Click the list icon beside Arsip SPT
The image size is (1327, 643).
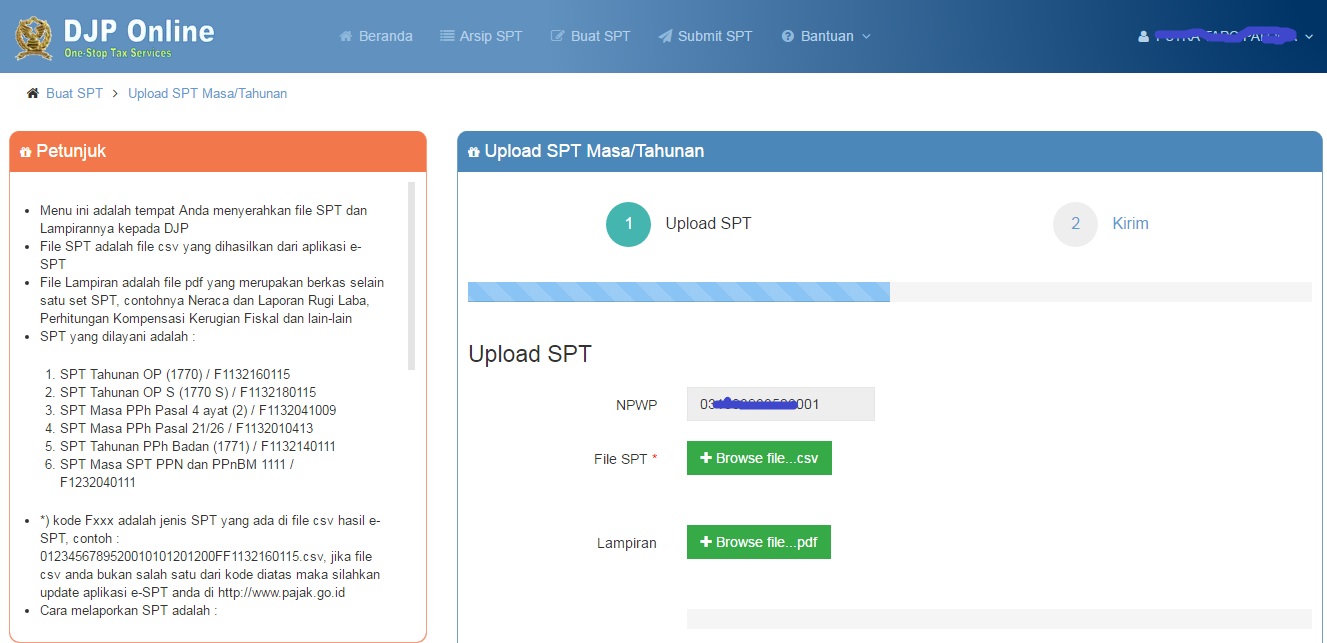[x=447, y=36]
